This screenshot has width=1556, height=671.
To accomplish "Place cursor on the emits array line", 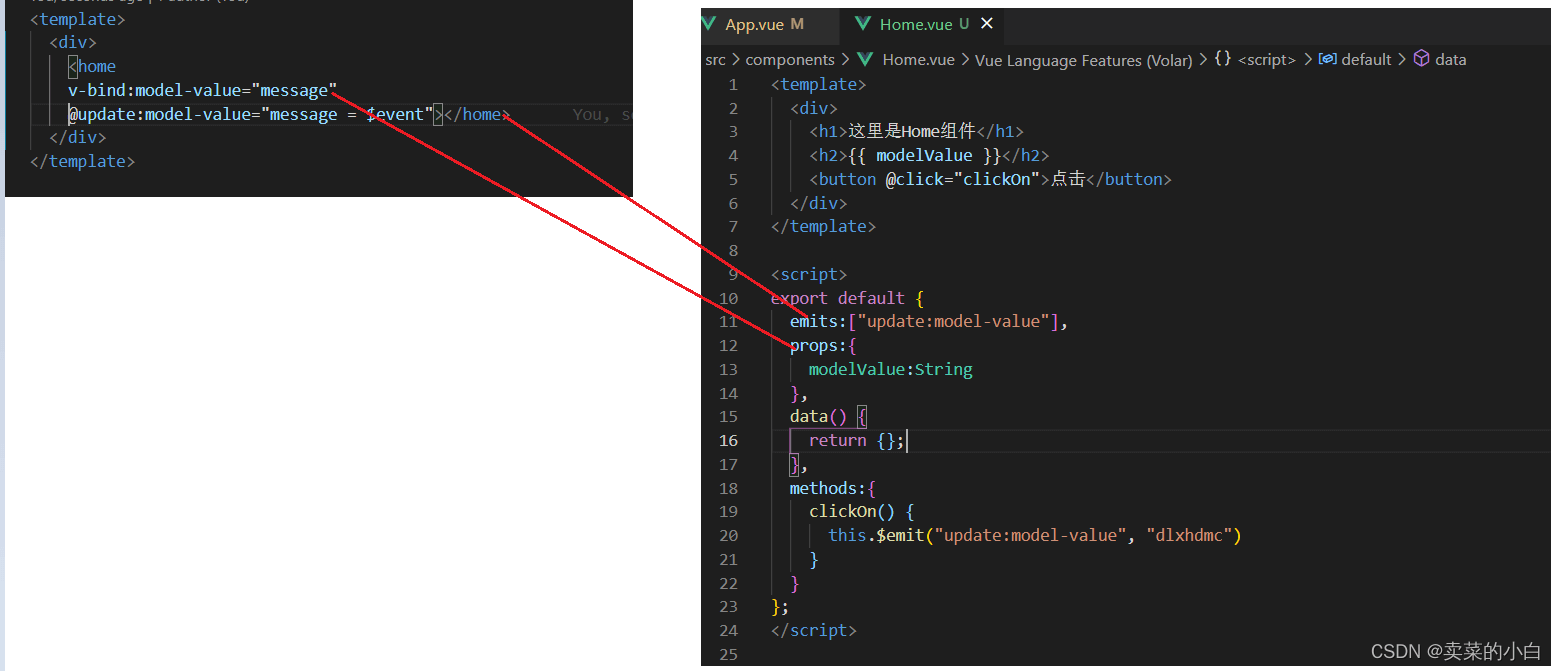I will [x=929, y=321].
